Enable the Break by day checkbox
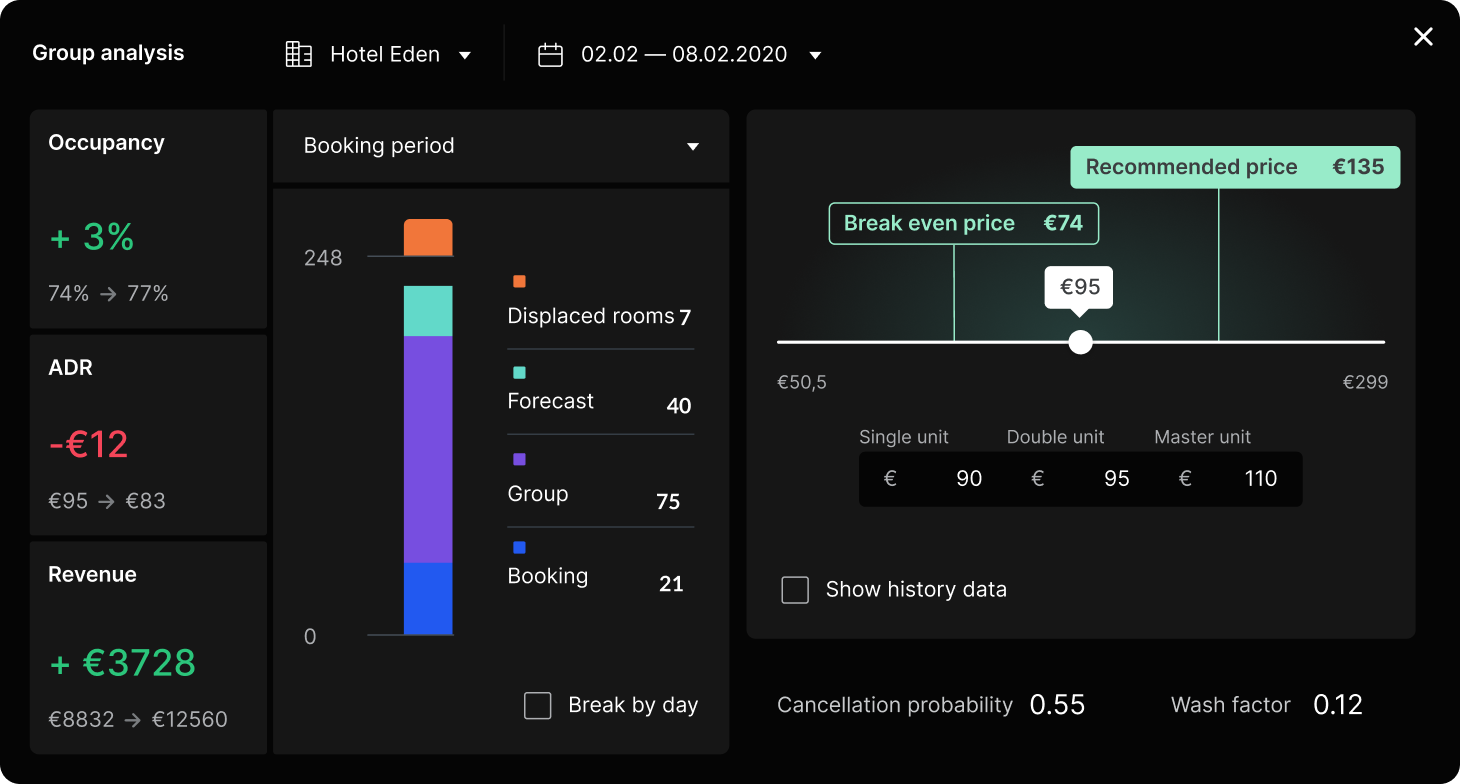Screen dimensions: 1460x784 (538, 705)
